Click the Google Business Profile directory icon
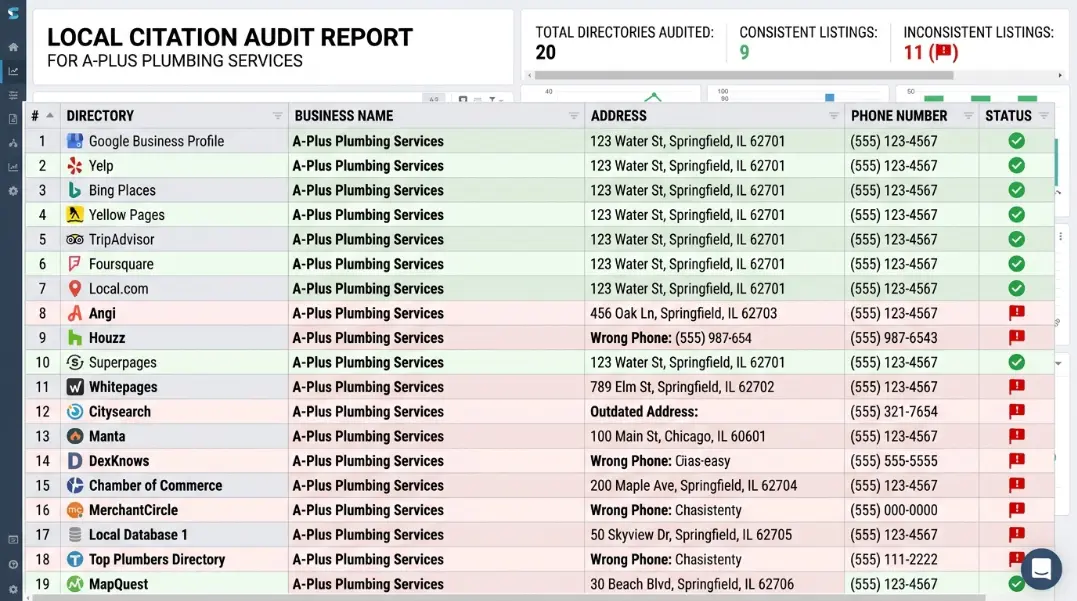1077x601 pixels. coord(75,141)
